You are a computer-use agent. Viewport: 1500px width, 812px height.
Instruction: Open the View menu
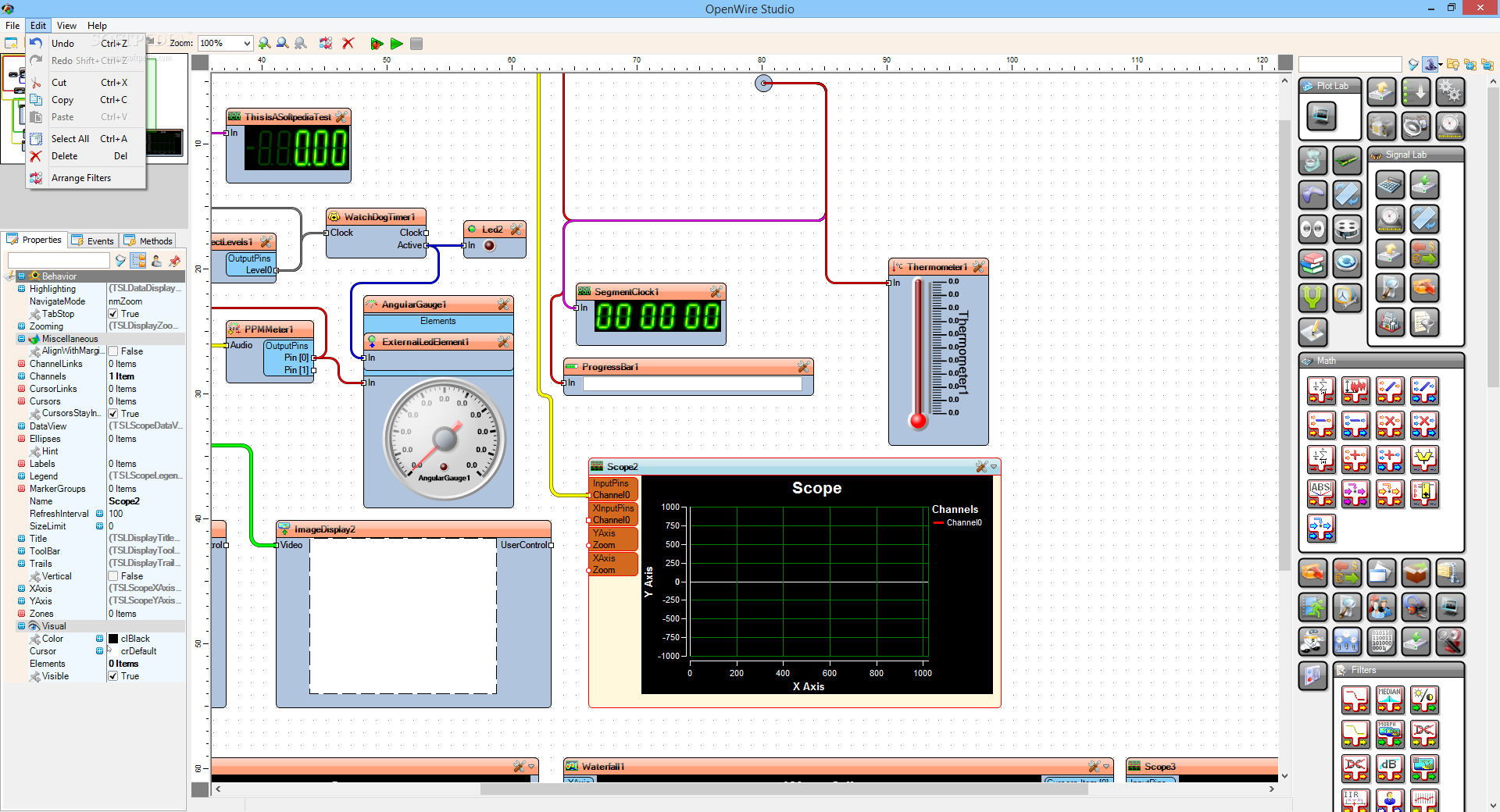[x=66, y=26]
